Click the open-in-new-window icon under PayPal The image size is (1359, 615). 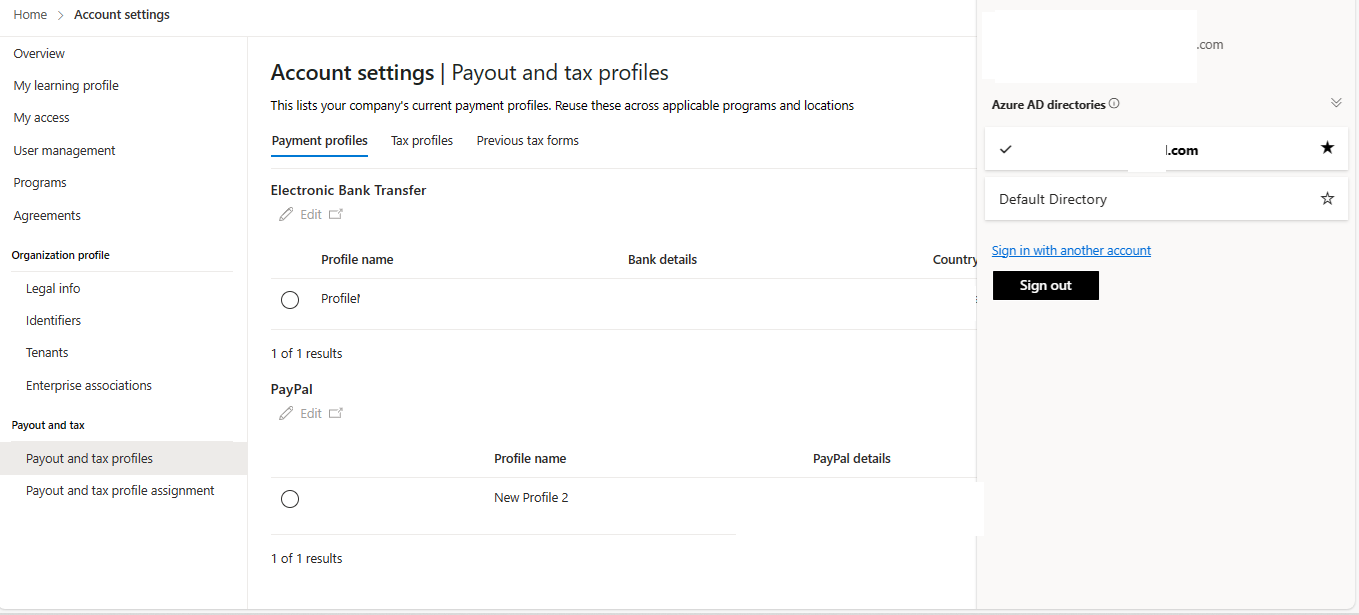[336, 413]
